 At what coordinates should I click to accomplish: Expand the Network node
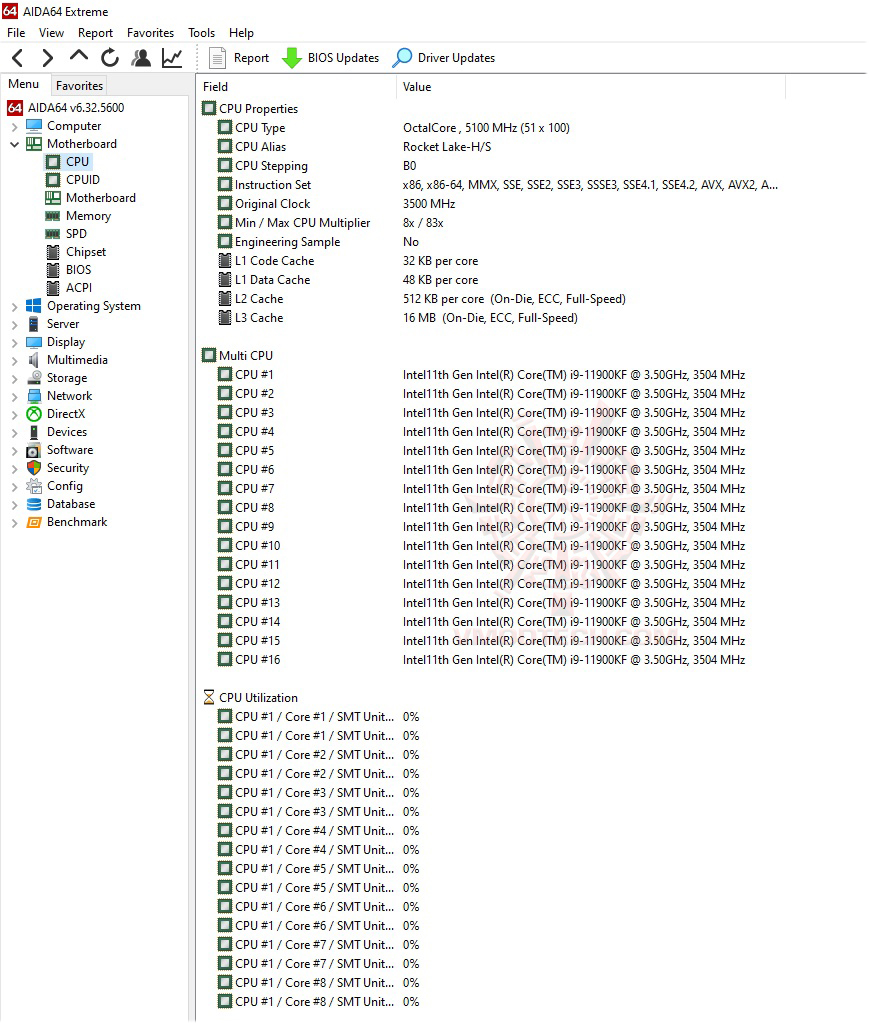(14, 396)
